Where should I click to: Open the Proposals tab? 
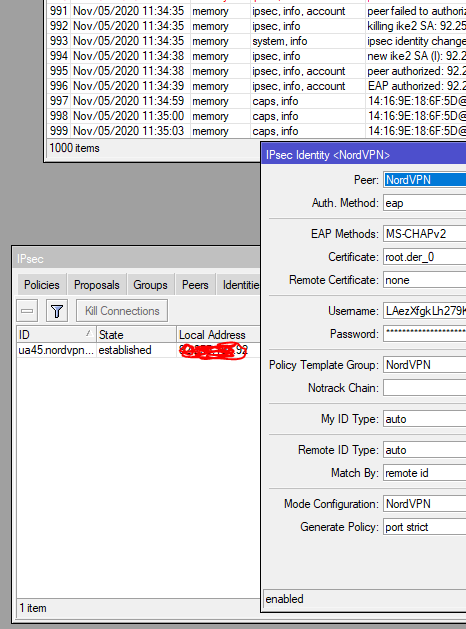(x=97, y=285)
